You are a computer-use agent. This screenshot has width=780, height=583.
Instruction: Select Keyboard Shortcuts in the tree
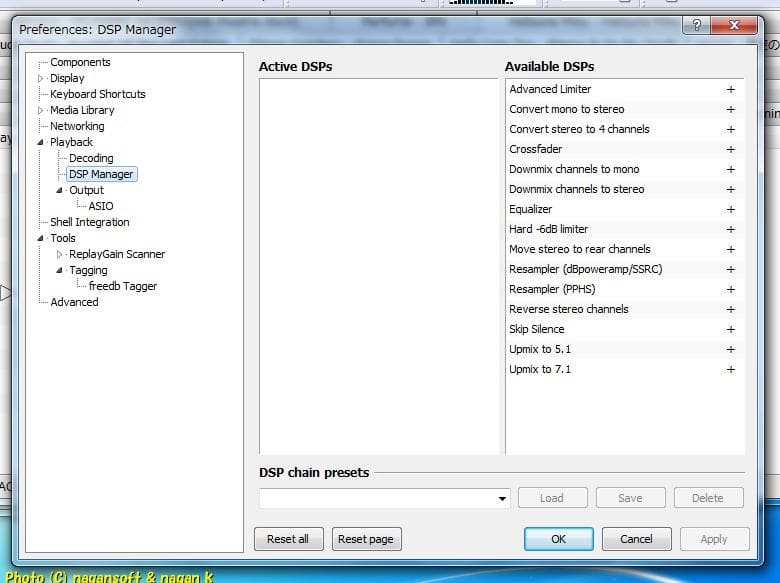coord(97,94)
